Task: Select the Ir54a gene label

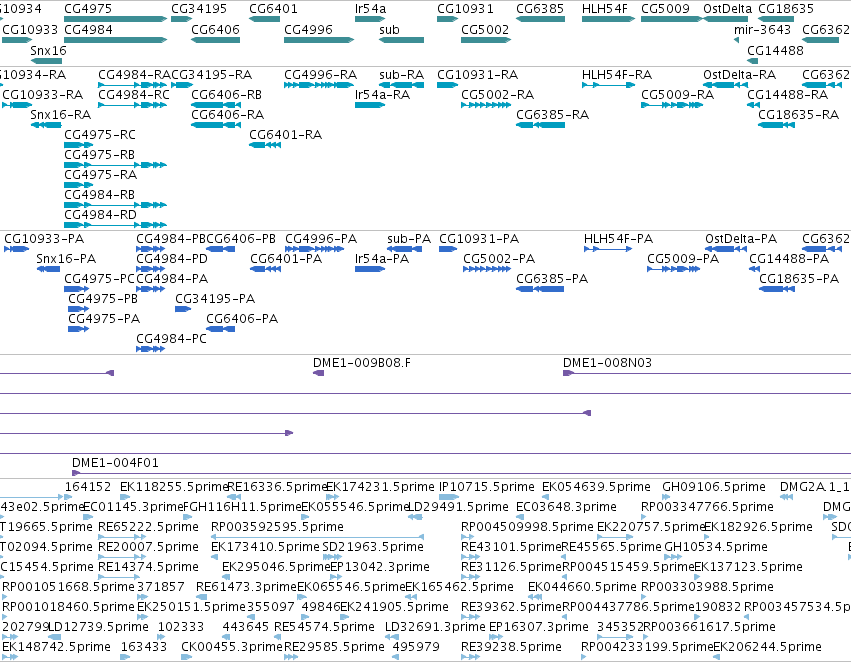Action: pyautogui.click(x=370, y=9)
